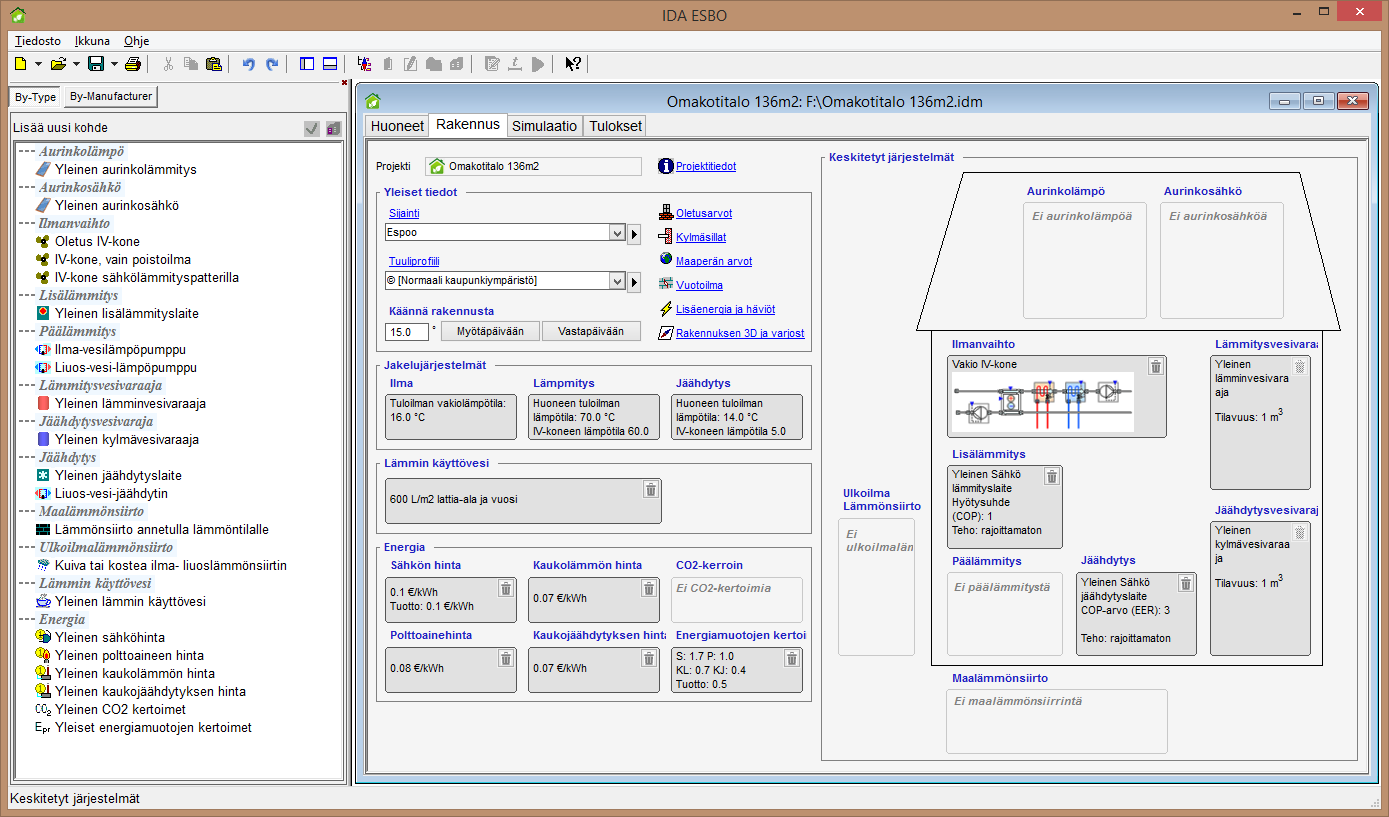Image resolution: width=1389 pixels, height=817 pixels.
Task: Delete the Sähkön hinta price card
Action: tap(506, 588)
